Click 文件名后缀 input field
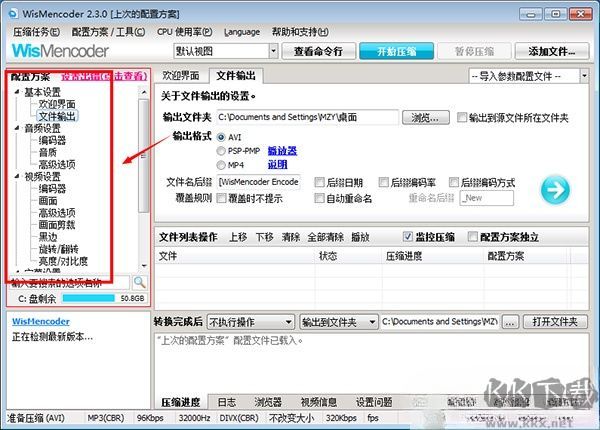Viewport: 600px width, 430px height. pos(259,182)
